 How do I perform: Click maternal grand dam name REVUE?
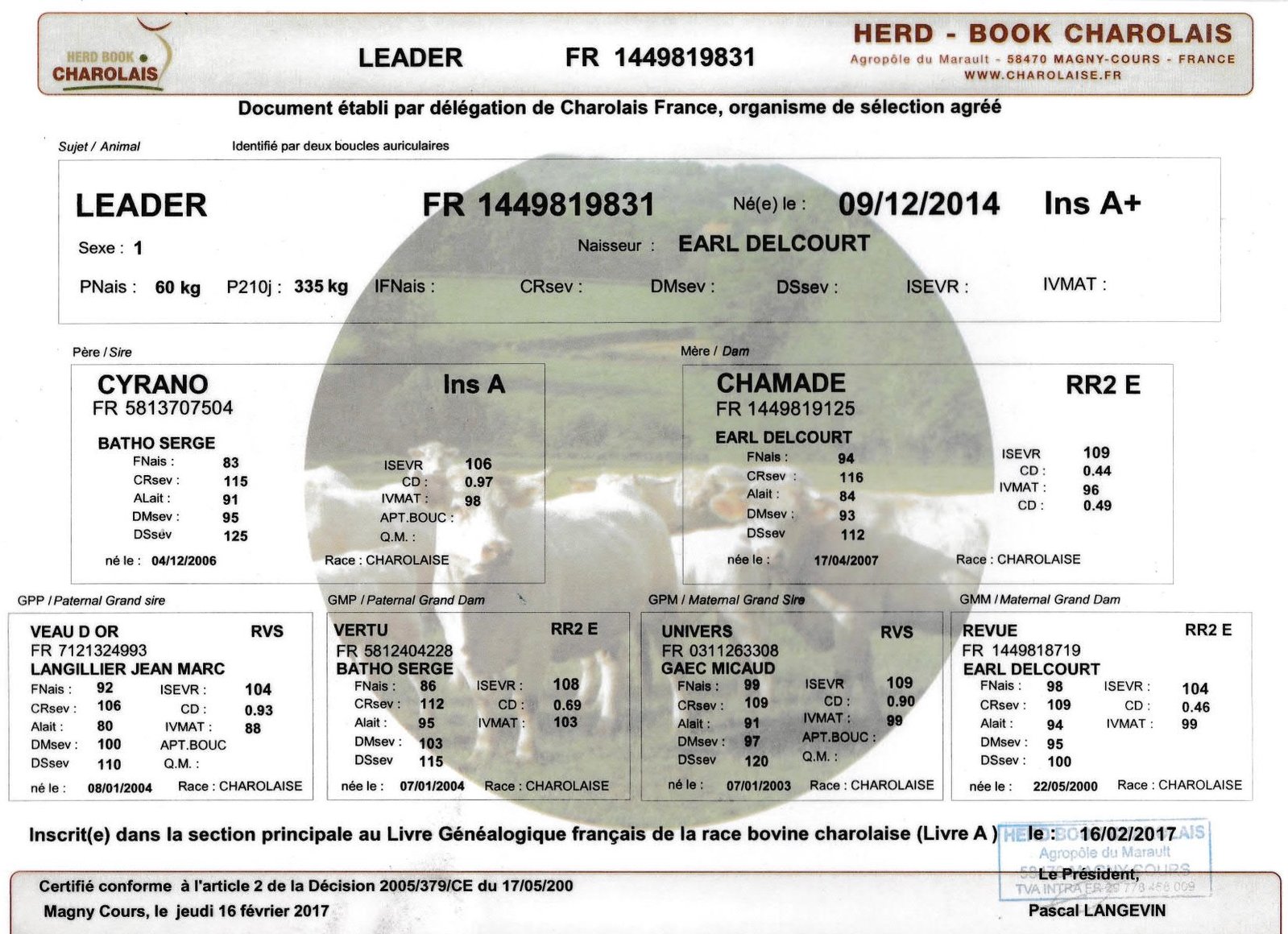click(x=990, y=630)
